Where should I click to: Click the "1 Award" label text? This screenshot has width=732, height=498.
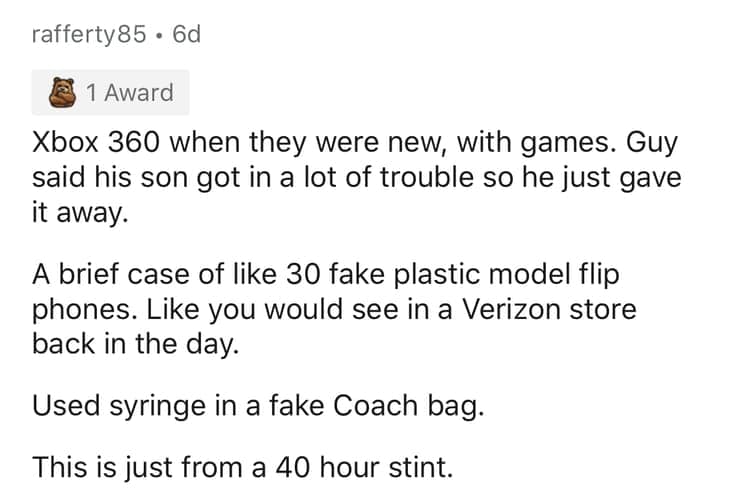point(129,93)
